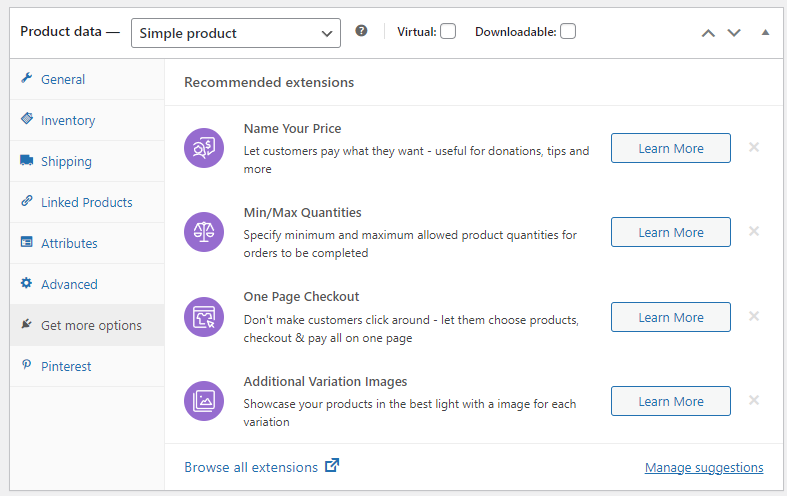The width and height of the screenshot is (787, 496).
Task: Dismiss the Min/Max Quantities suggestion
Action: tap(754, 231)
